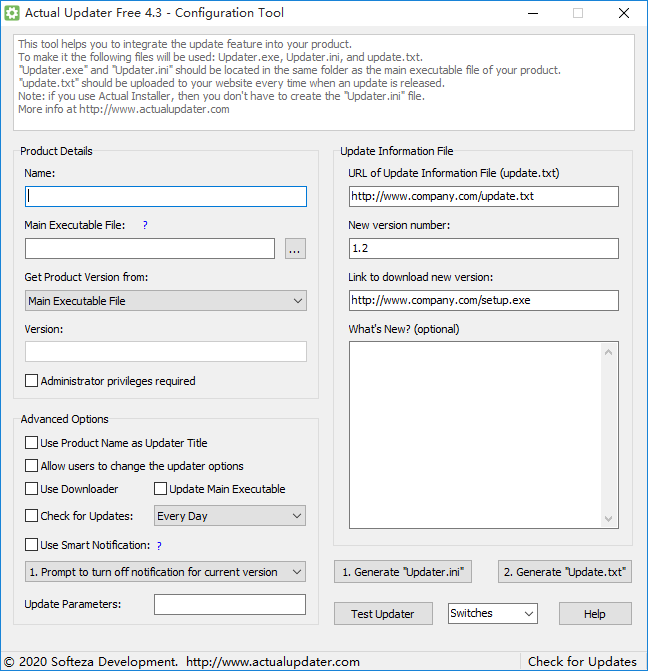Click the help question mark beside Main Executable File
Viewport: 648px width, 671px height.
145,225
